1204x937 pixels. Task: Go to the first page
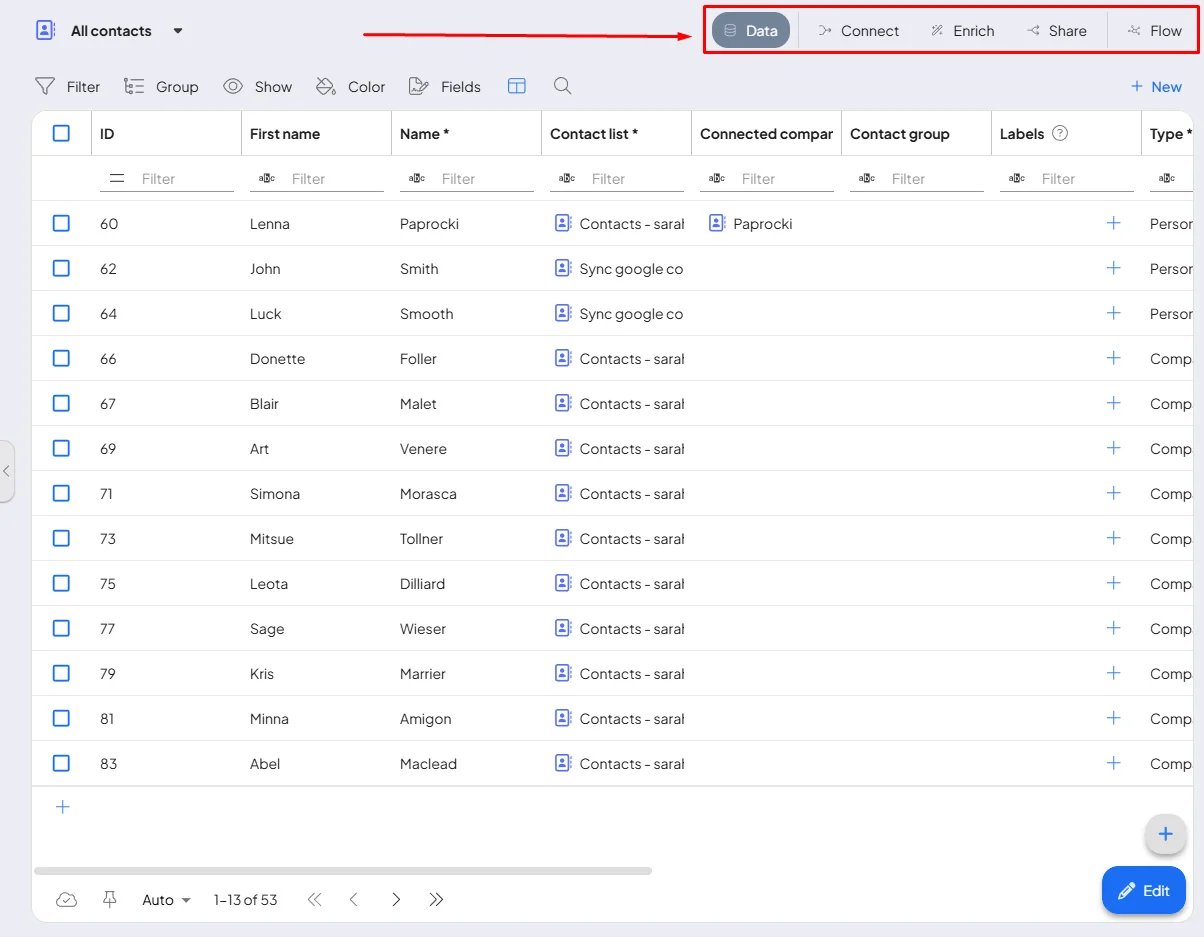(x=315, y=900)
